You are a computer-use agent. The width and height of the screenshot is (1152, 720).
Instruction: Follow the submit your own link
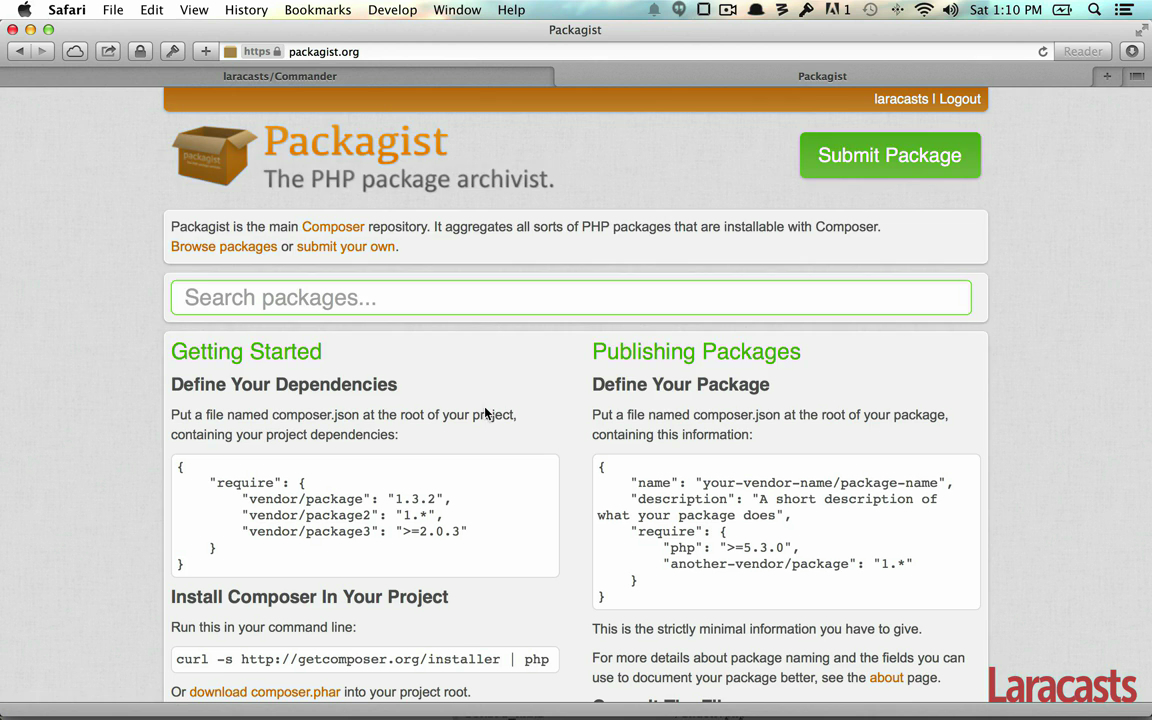[x=346, y=246]
